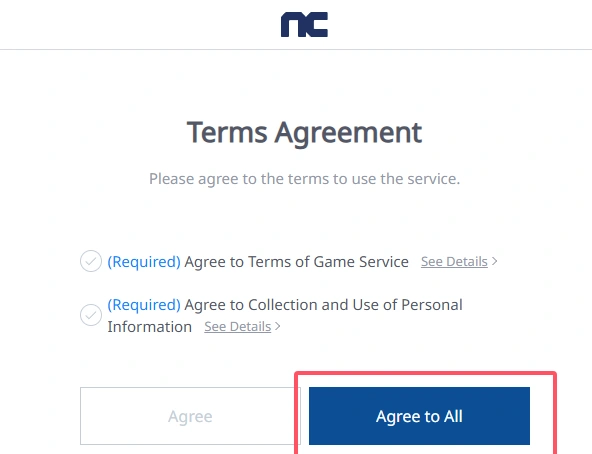Select the 'Agree to Terms of Game Service' label text
This screenshot has width=592, height=454.
coord(296,261)
